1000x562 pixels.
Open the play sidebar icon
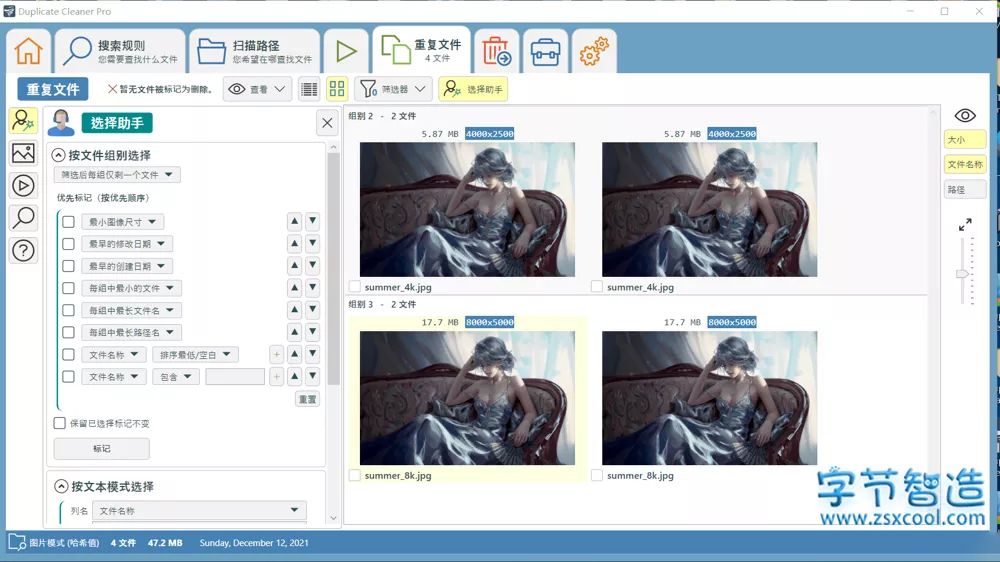(x=24, y=186)
